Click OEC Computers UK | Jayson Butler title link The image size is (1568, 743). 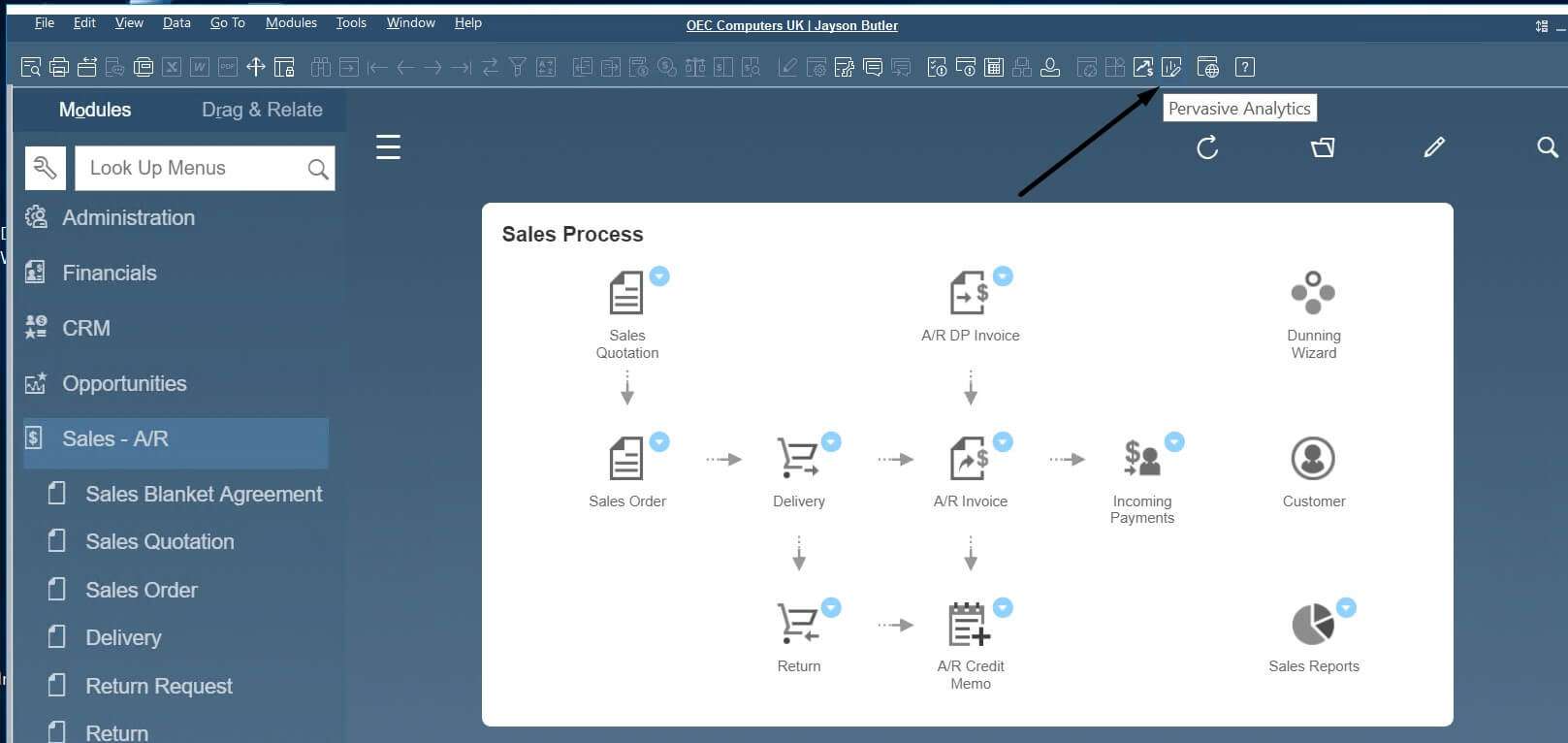click(x=792, y=25)
